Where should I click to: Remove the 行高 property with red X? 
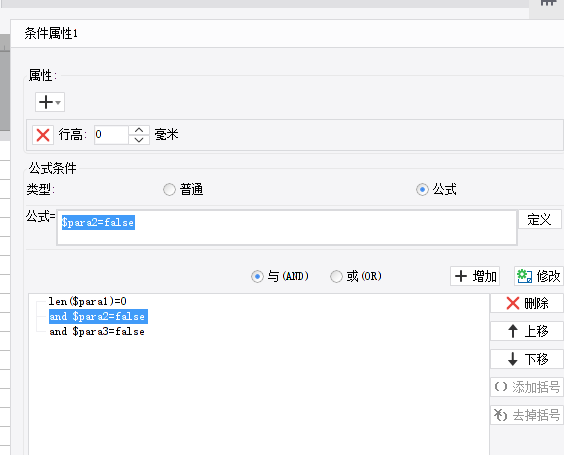(x=43, y=135)
